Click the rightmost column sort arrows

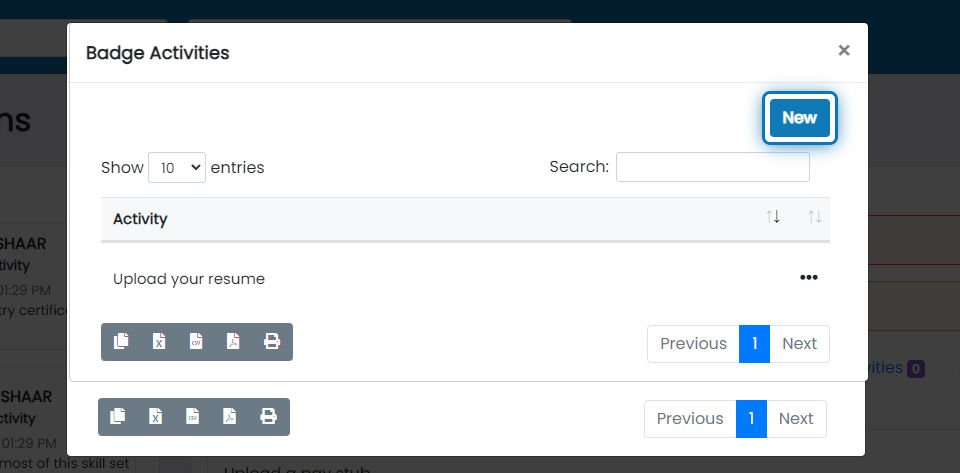coord(814,217)
